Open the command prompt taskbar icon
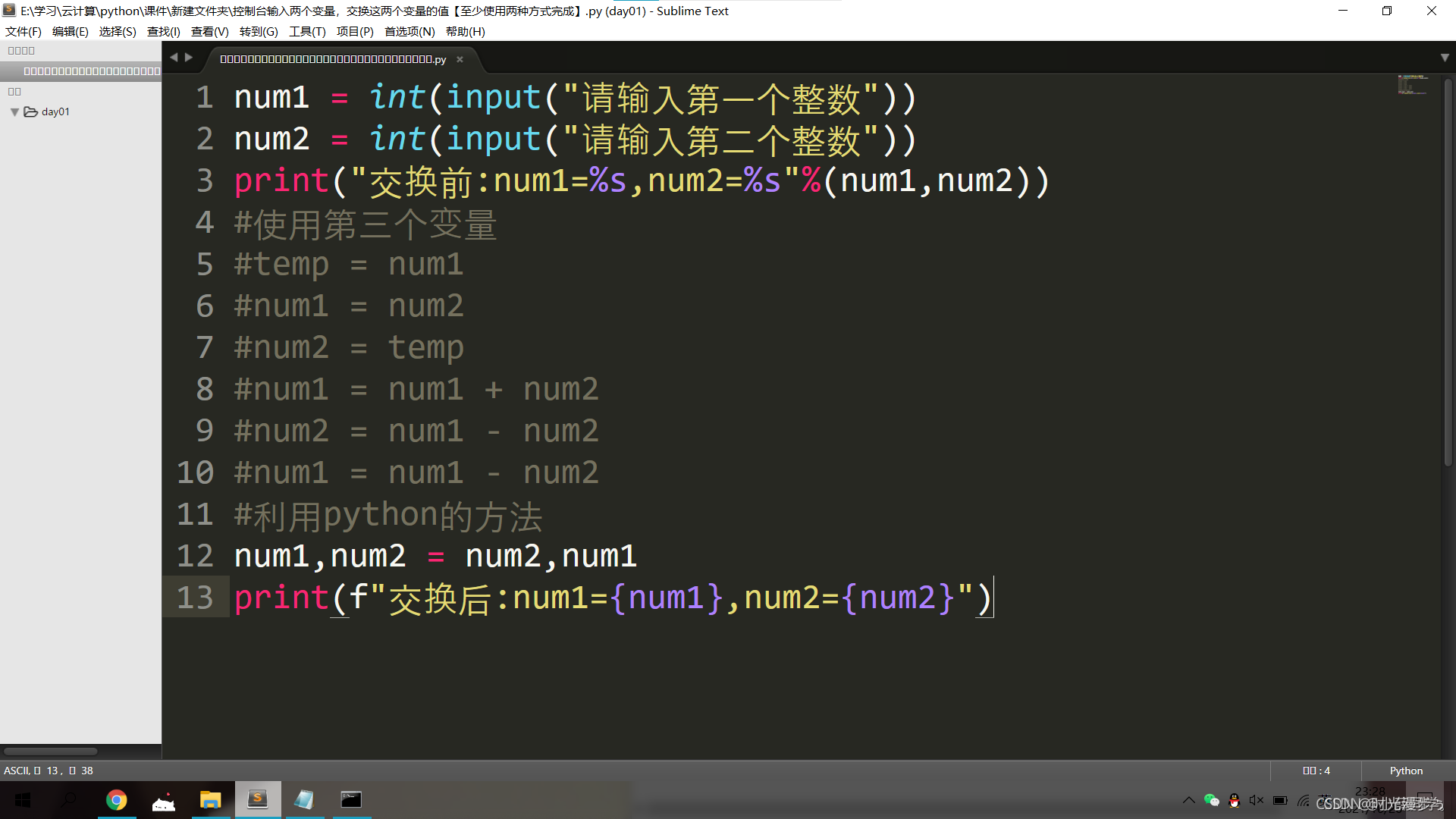 pos(351,800)
